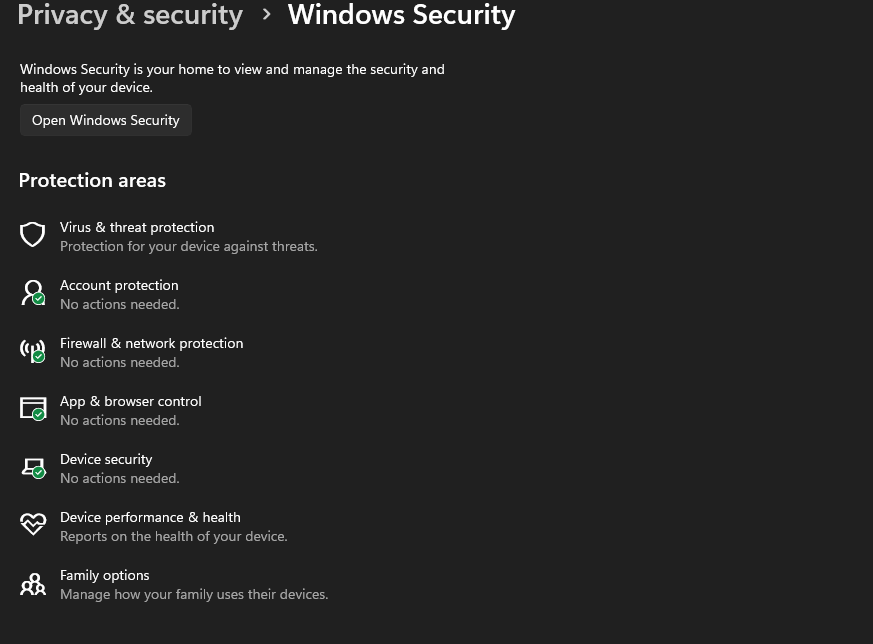Go back to Privacy & security breadcrumb
This screenshot has width=873, height=644.
(x=130, y=15)
